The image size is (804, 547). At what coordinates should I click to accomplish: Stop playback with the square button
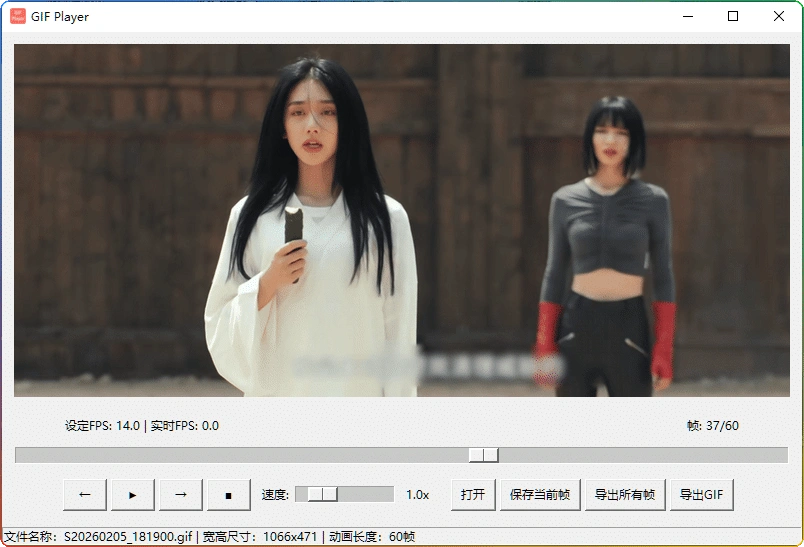tap(229, 495)
